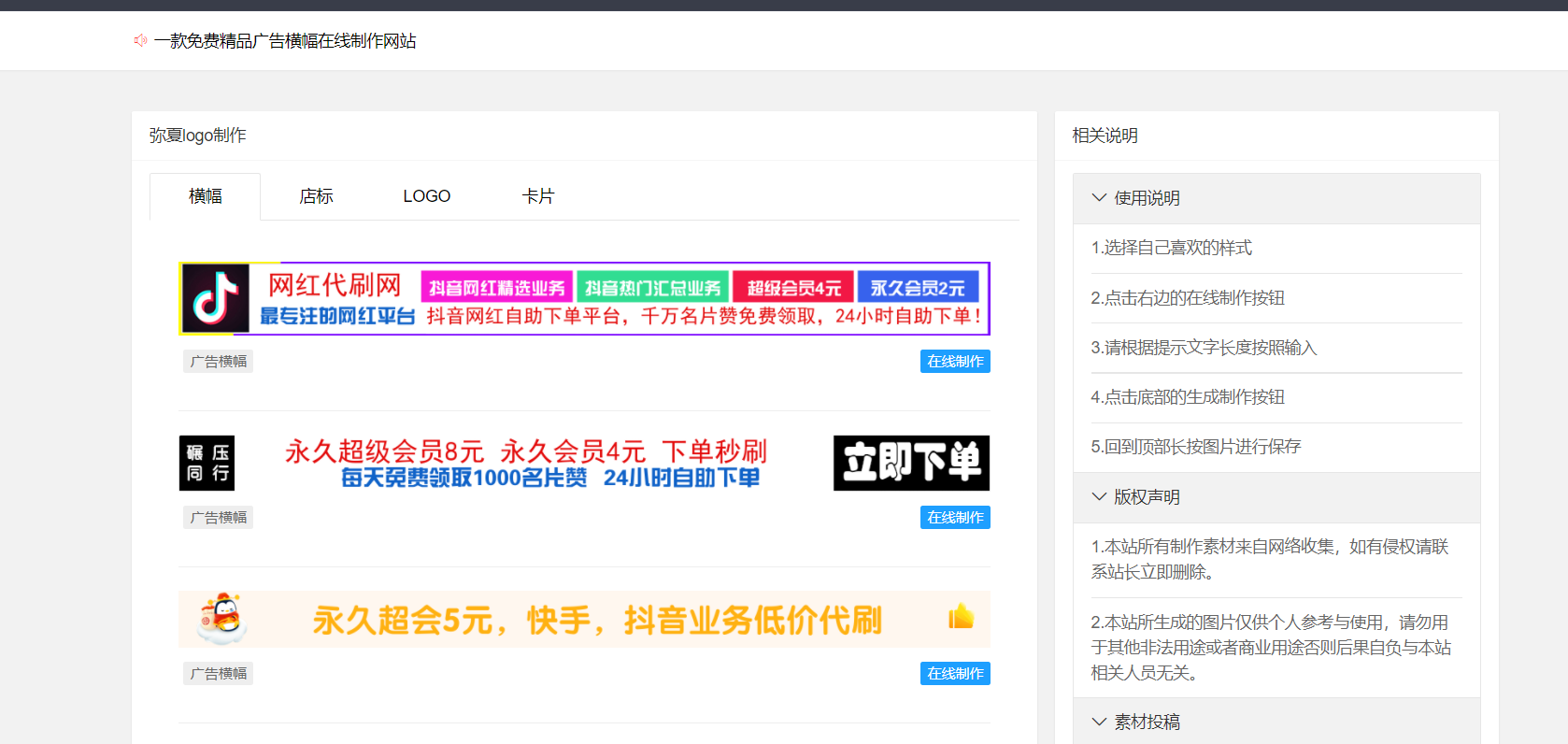Image resolution: width=1568 pixels, height=744 pixels.
Task: Click 广告横幅 tag under 网红代刷网 banner
Action: (x=219, y=362)
